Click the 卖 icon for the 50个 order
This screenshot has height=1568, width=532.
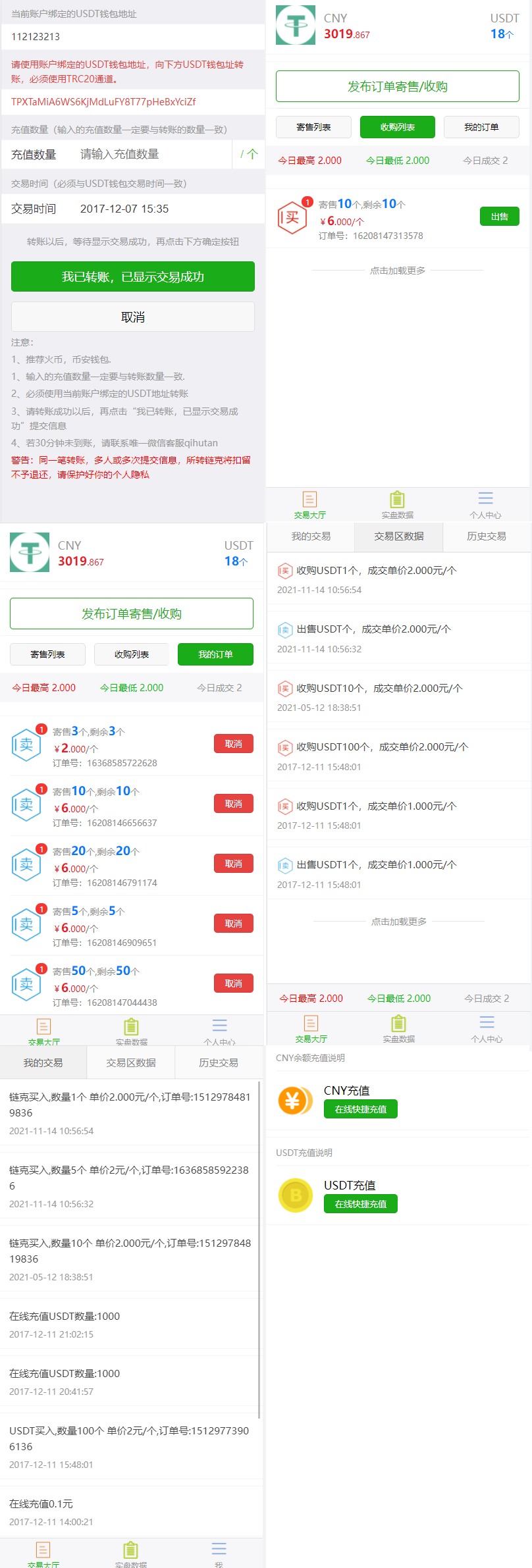(26, 984)
